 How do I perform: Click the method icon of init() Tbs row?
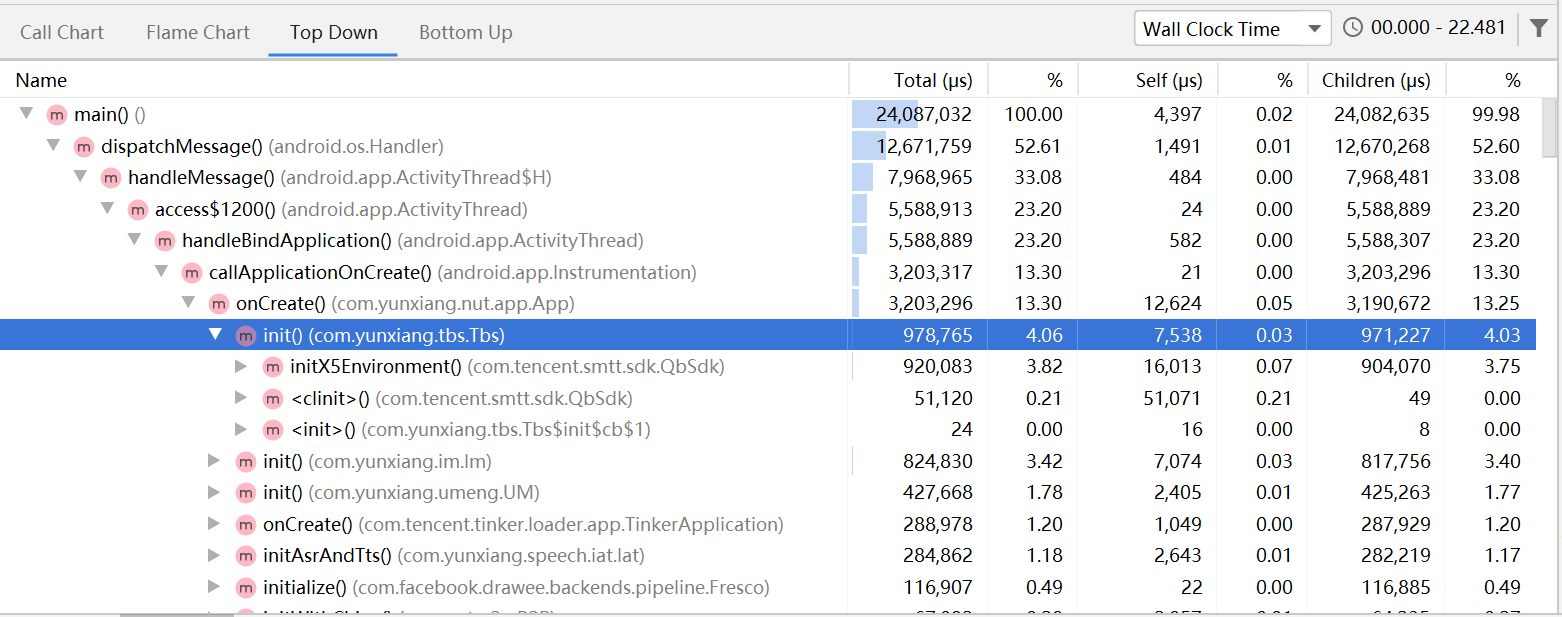coord(246,336)
